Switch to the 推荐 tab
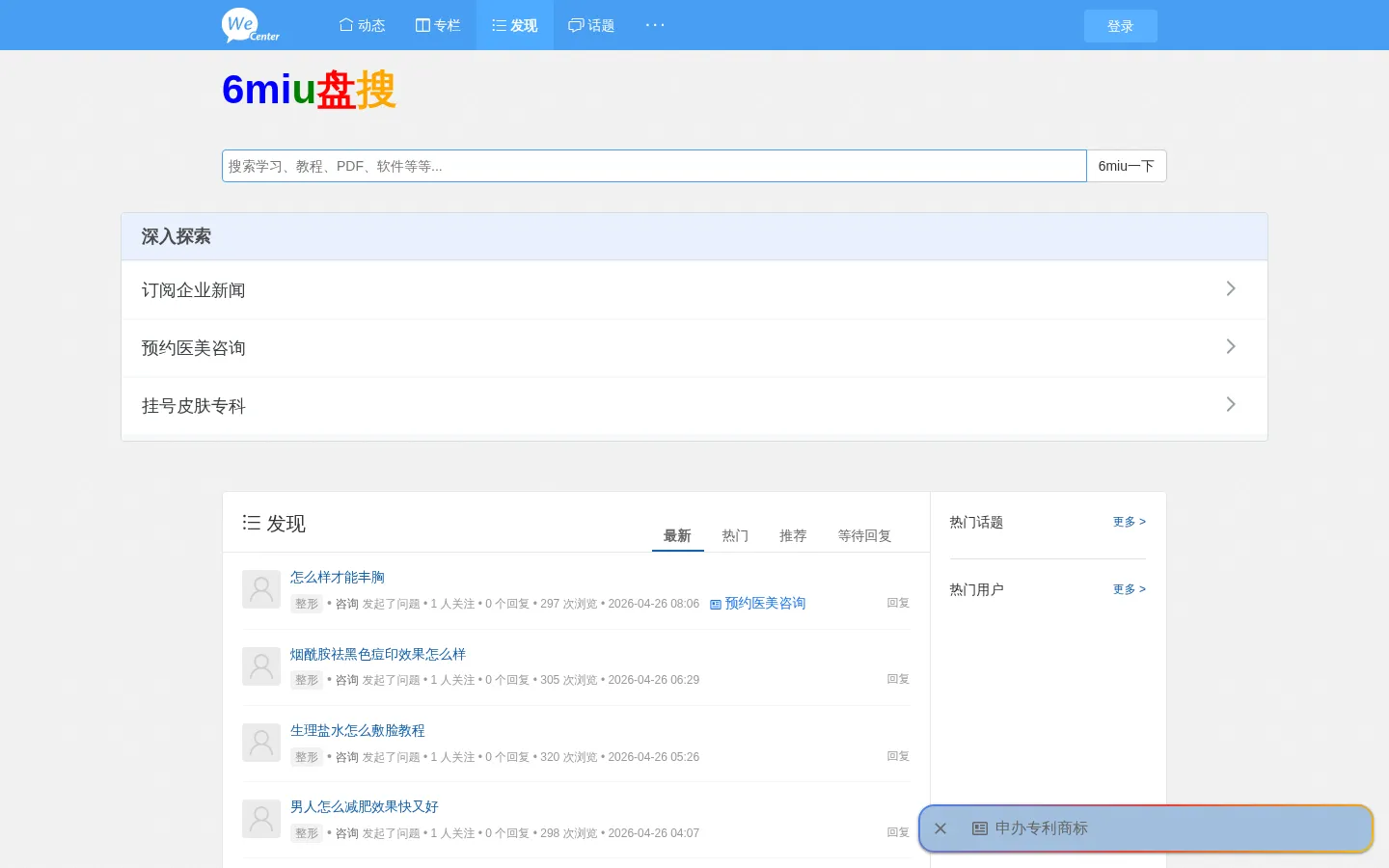1389x868 pixels. pos(793,535)
